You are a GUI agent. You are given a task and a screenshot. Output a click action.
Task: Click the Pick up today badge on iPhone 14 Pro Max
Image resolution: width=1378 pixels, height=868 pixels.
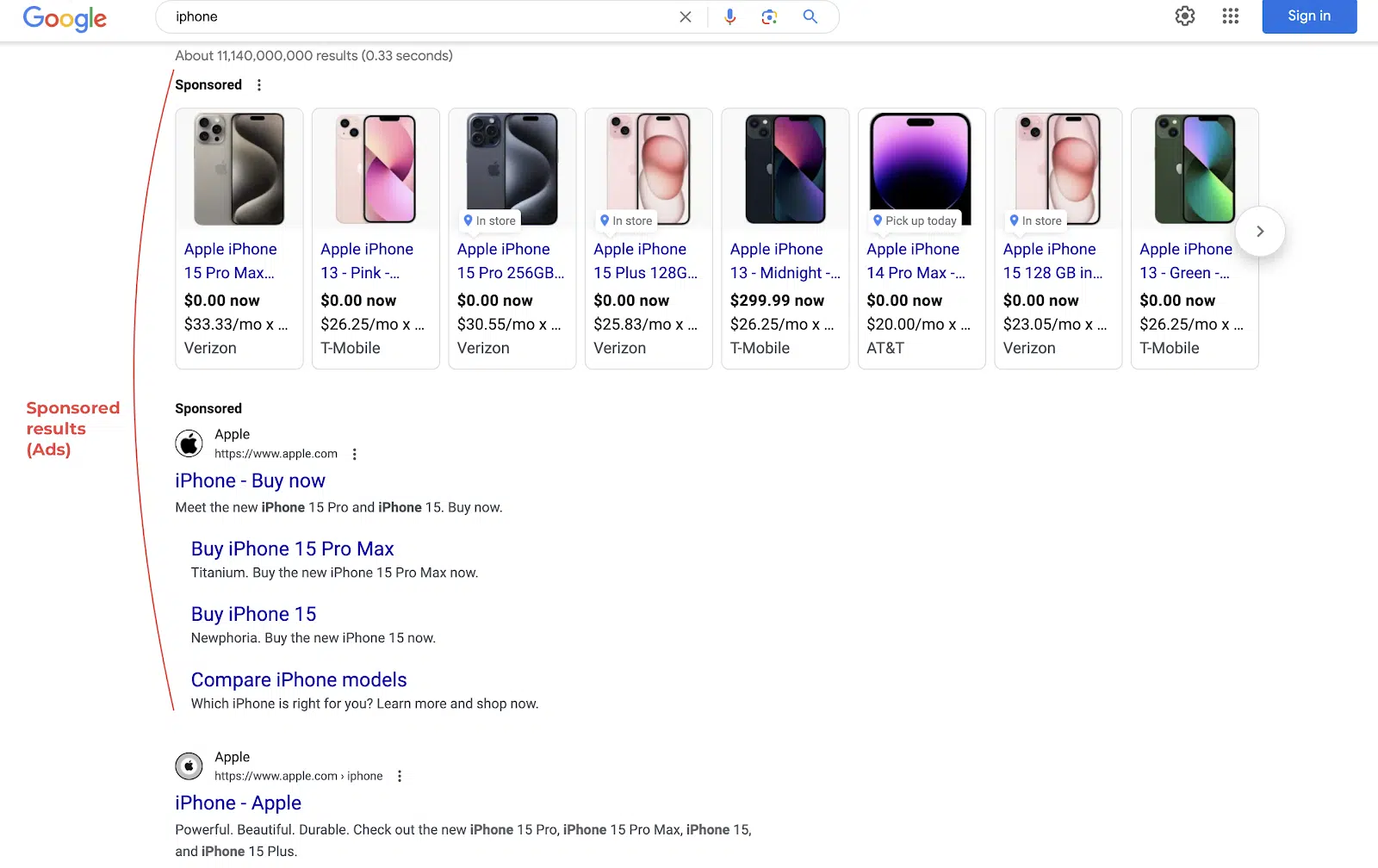coord(915,220)
